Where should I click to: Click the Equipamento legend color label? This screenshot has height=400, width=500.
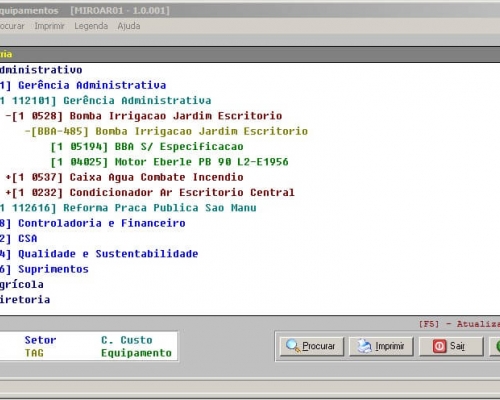tap(136, 353)
